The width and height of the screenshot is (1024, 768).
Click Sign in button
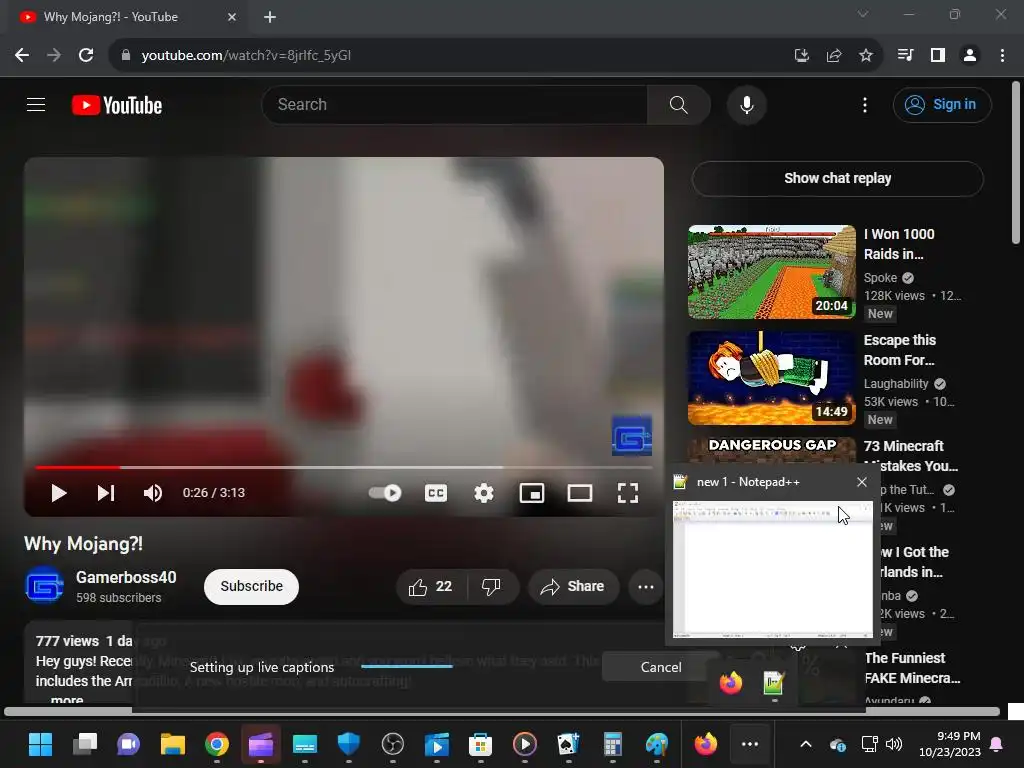coord(942,104)
